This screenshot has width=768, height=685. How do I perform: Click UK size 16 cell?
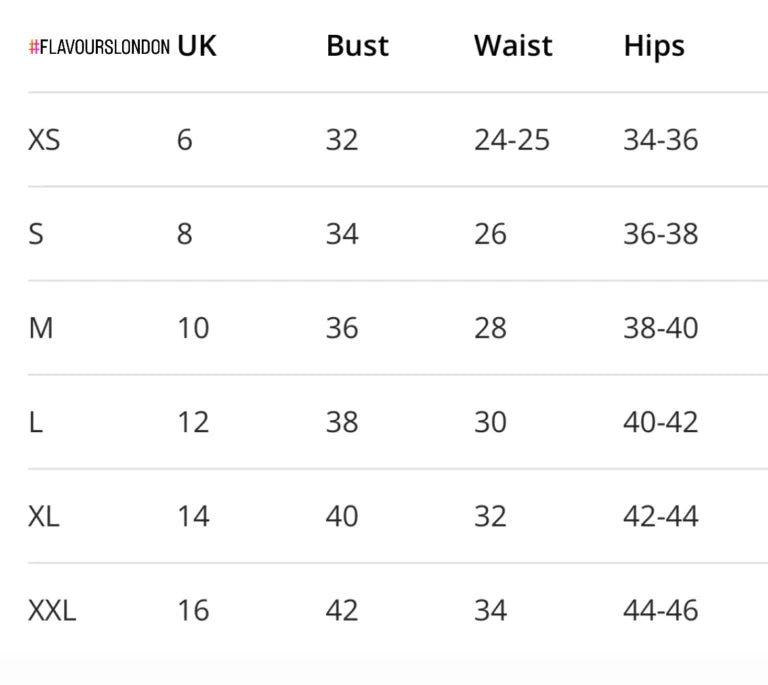(x=193, y=611)
